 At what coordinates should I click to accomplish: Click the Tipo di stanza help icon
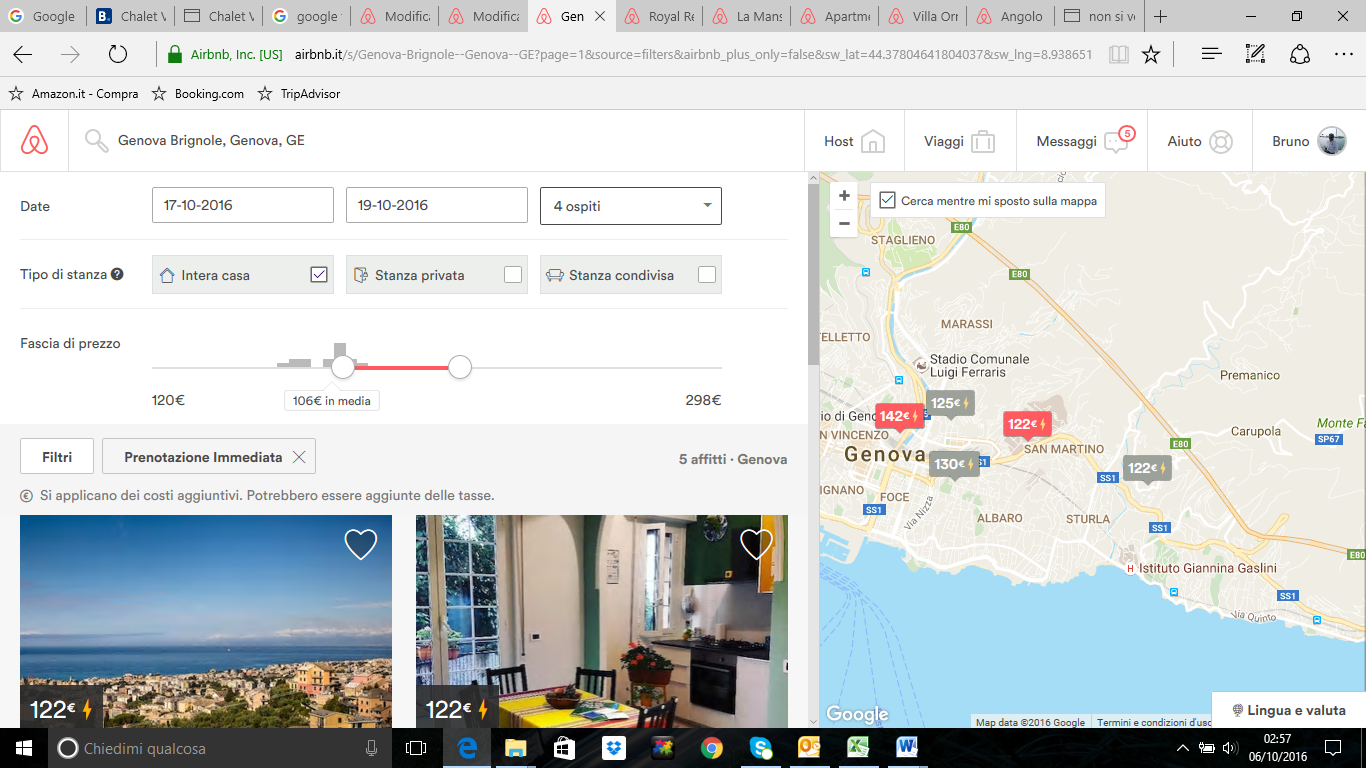(x=117, y=274)
